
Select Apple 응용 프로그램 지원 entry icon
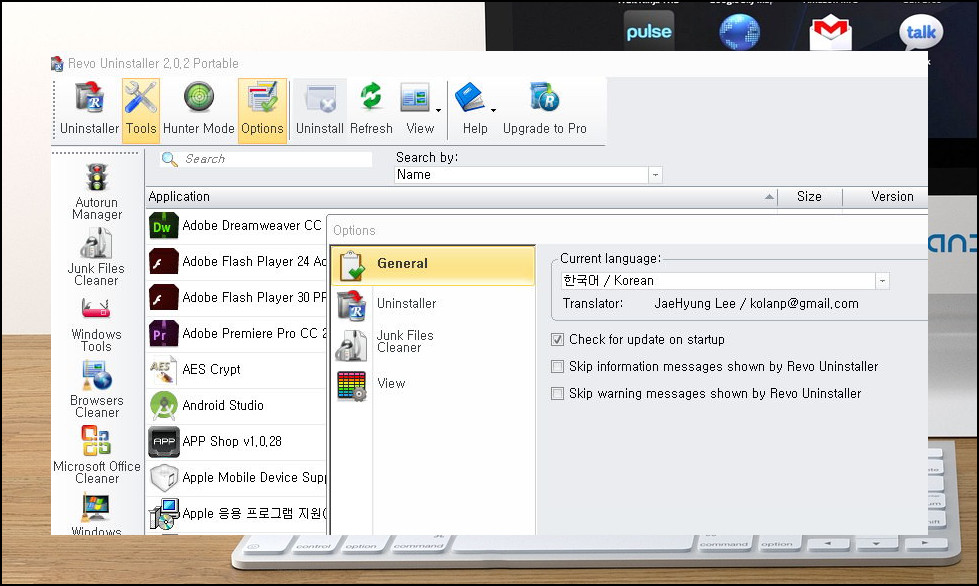[x=164, y=514]
